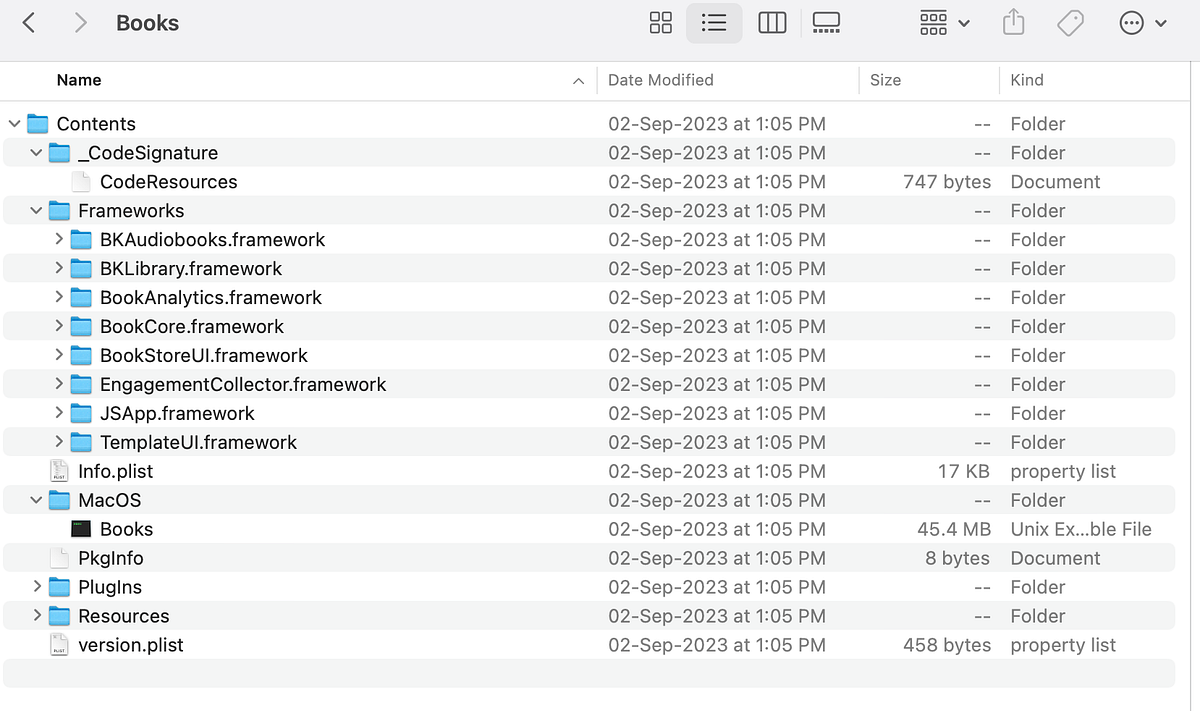The image size is (1200, 711).
Task: Collapse the _CodeSignature folder
Action: pyautogui.click(x=37, y=153)
